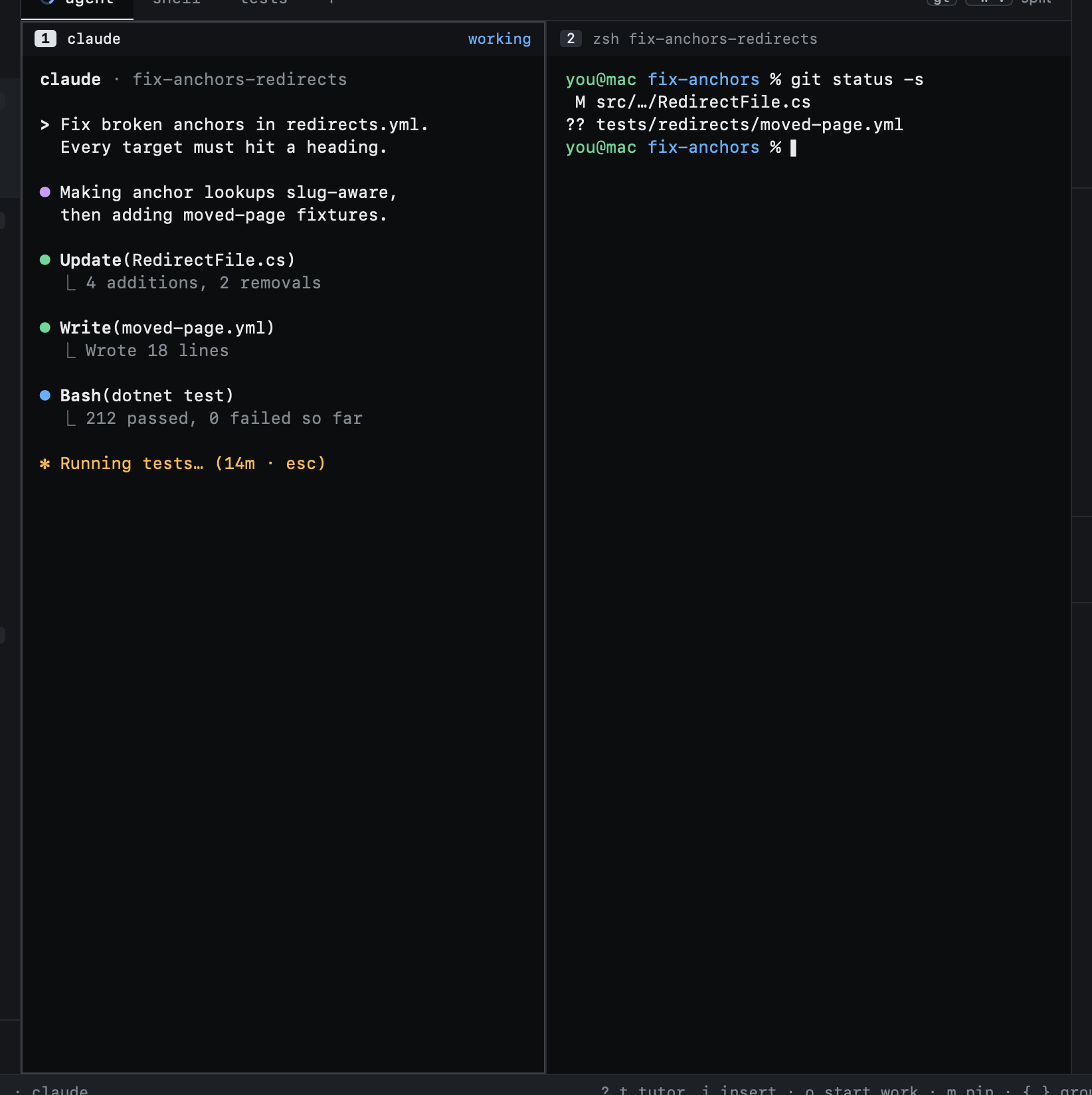Click 'Fix broken anchors in redirects.yml.' prompt line
1092x1095 pixels.
tap(244, 125)
